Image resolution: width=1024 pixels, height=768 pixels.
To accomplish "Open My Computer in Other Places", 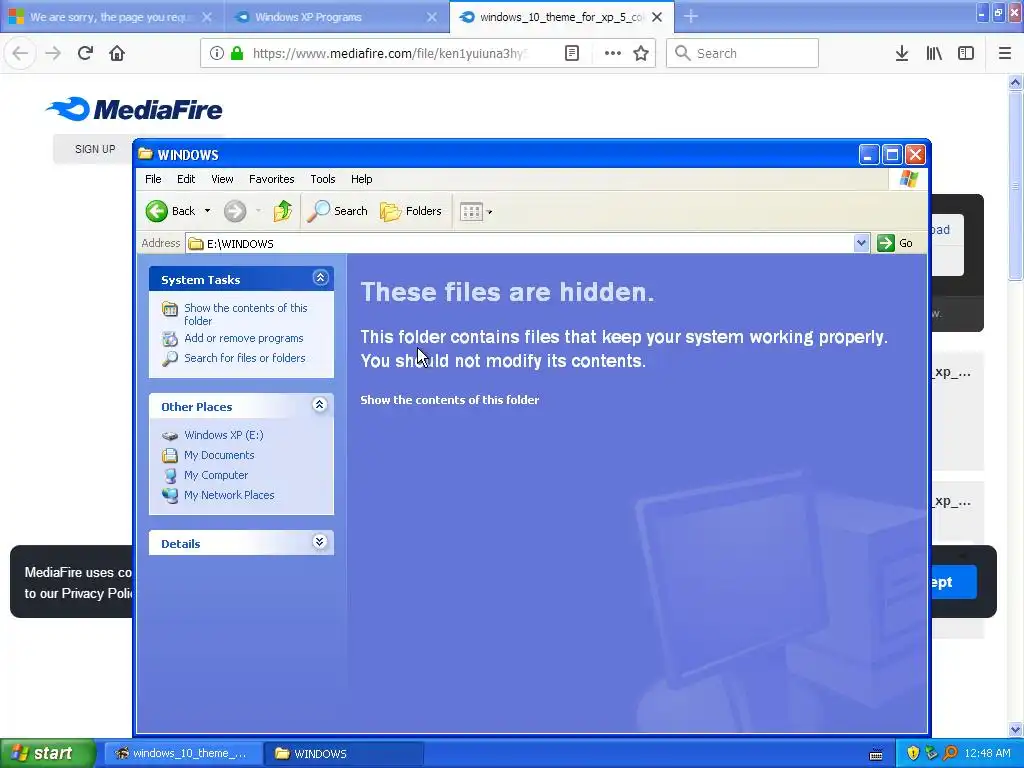I will coord(216,475).
